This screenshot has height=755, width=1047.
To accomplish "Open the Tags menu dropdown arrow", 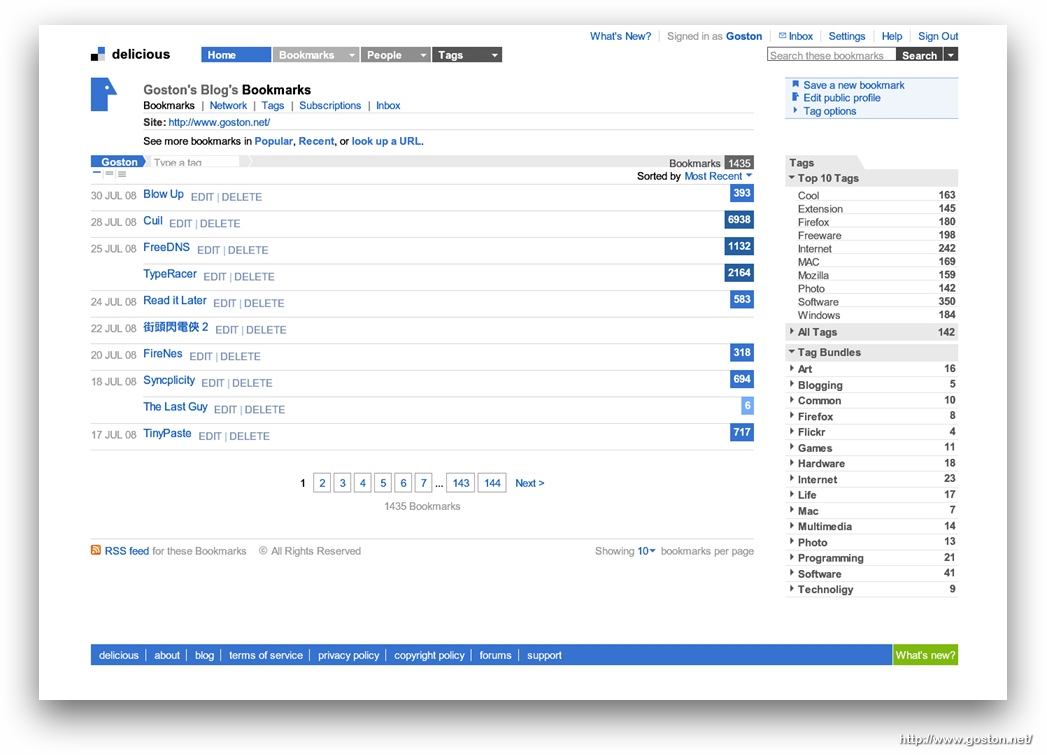I will point(494,55).
